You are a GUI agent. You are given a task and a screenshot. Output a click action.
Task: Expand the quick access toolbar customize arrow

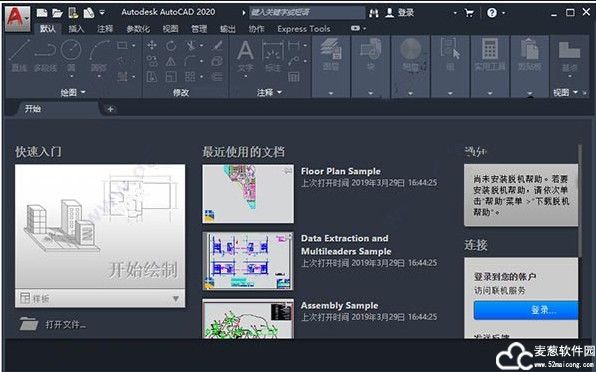point(102,13)
